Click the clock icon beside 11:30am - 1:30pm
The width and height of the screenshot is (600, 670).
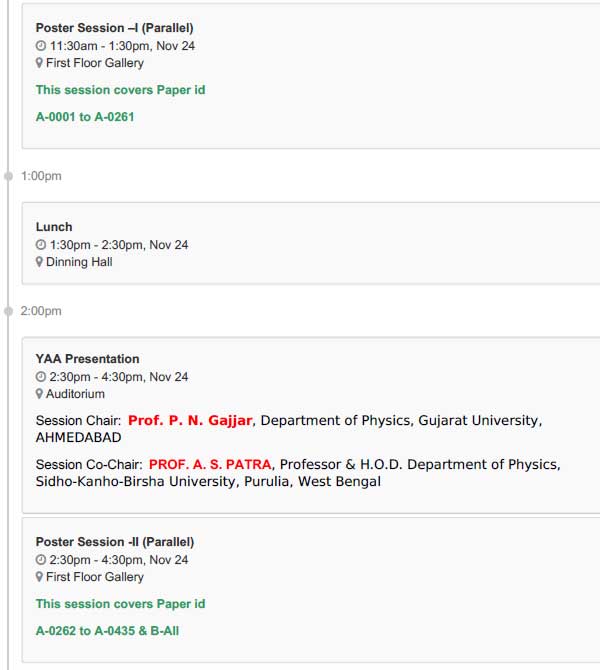pyautogui.click(x=41, y=46)
